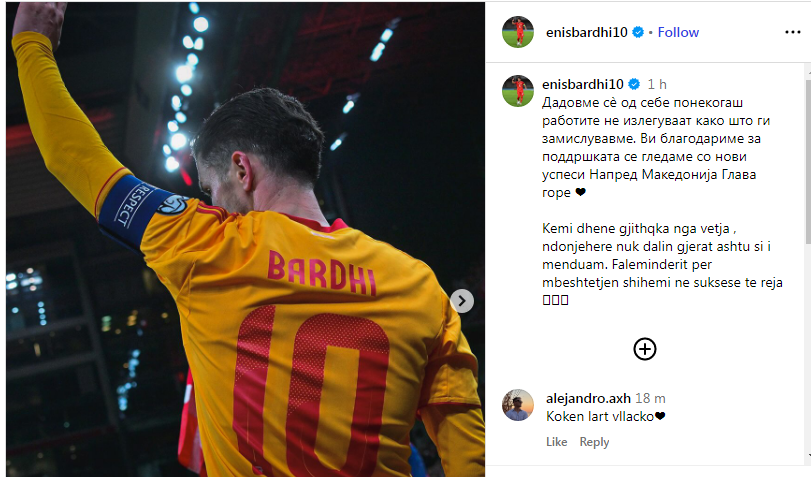Click the scrollbar up arrow in comments
811x477 pixels.
[x=808, y=72]
